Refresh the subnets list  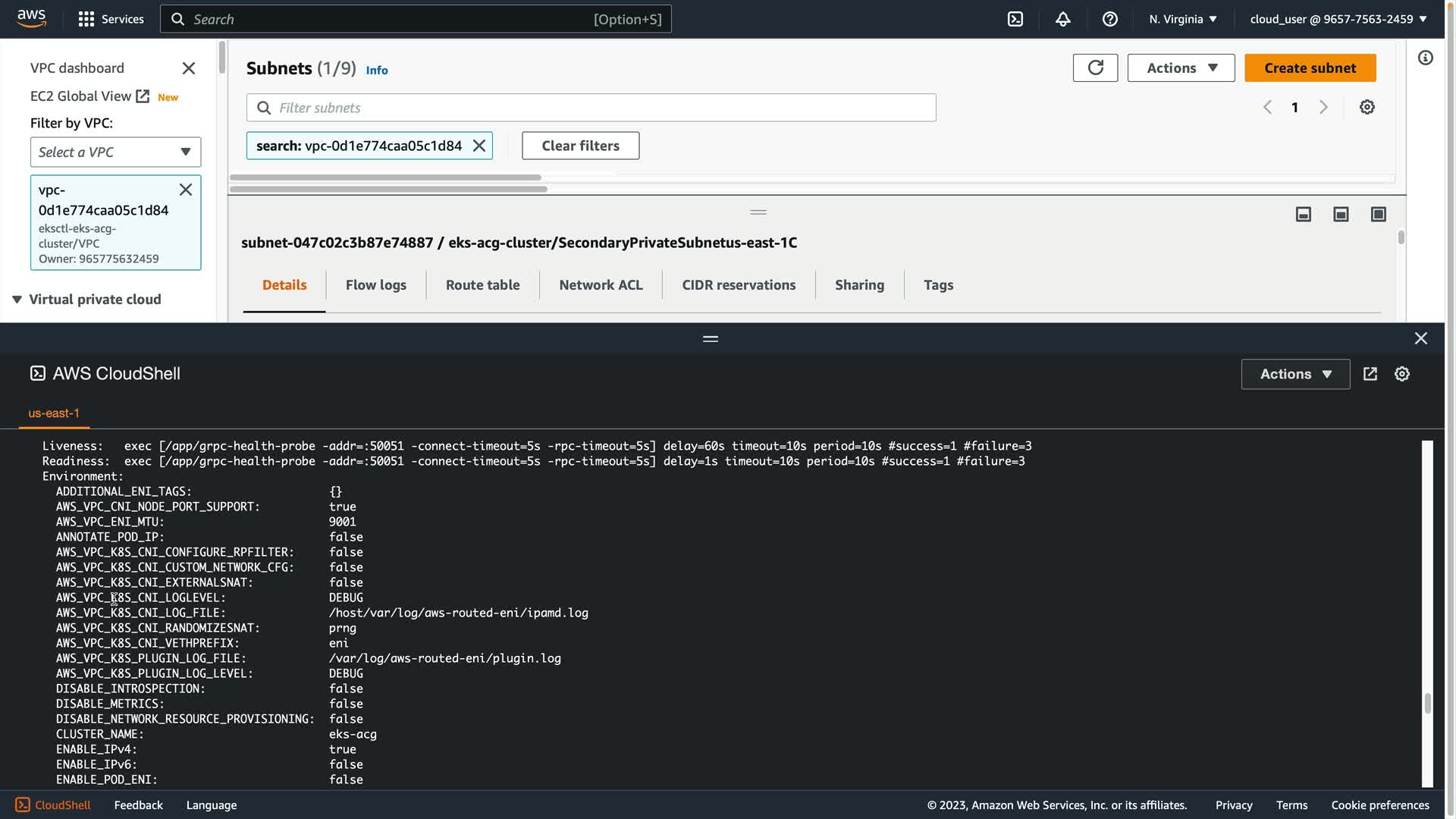coord(1095,68)
